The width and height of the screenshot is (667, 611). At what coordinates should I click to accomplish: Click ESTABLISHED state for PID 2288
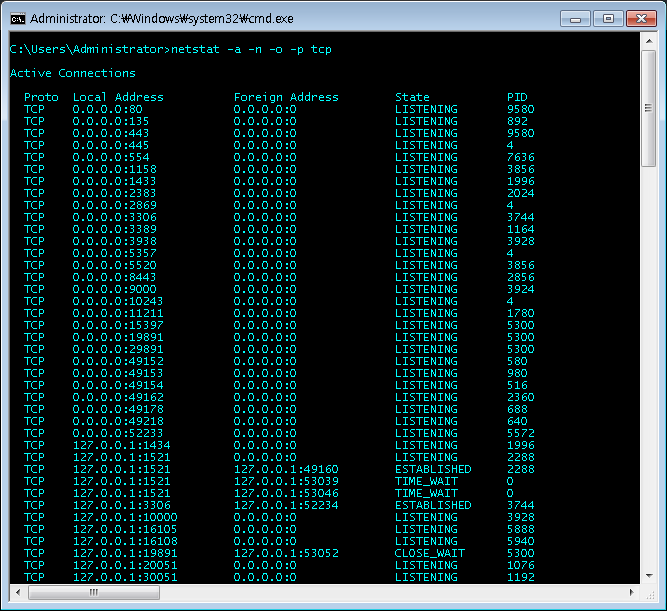click(433, 469)
